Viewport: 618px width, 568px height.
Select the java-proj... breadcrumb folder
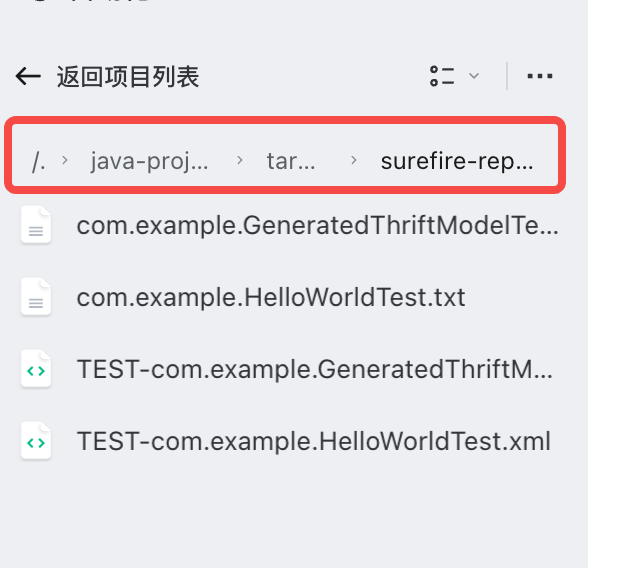pos(149,161)
